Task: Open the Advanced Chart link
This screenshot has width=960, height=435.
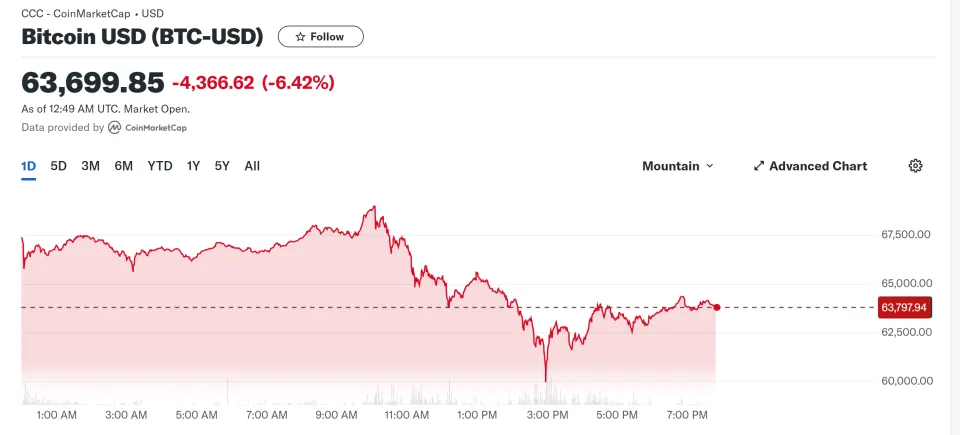Action: pos(810,166)
